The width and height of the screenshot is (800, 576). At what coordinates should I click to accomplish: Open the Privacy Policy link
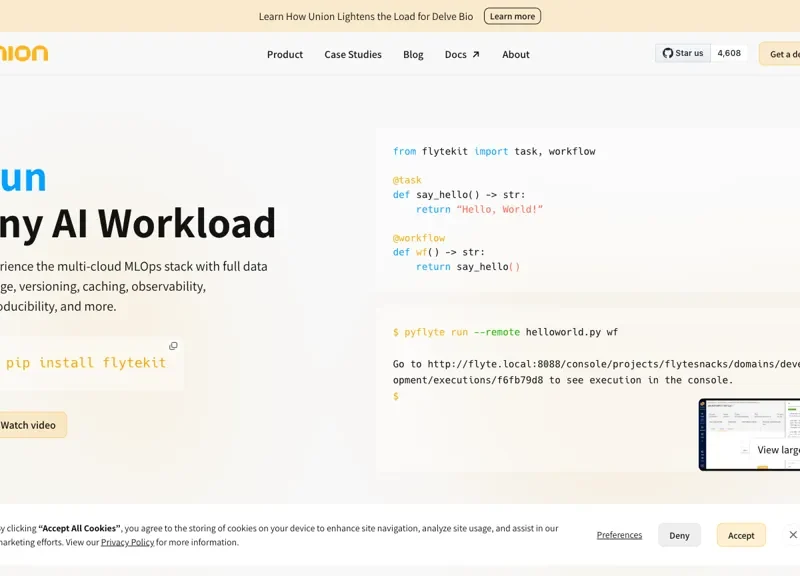pos(127,542)
